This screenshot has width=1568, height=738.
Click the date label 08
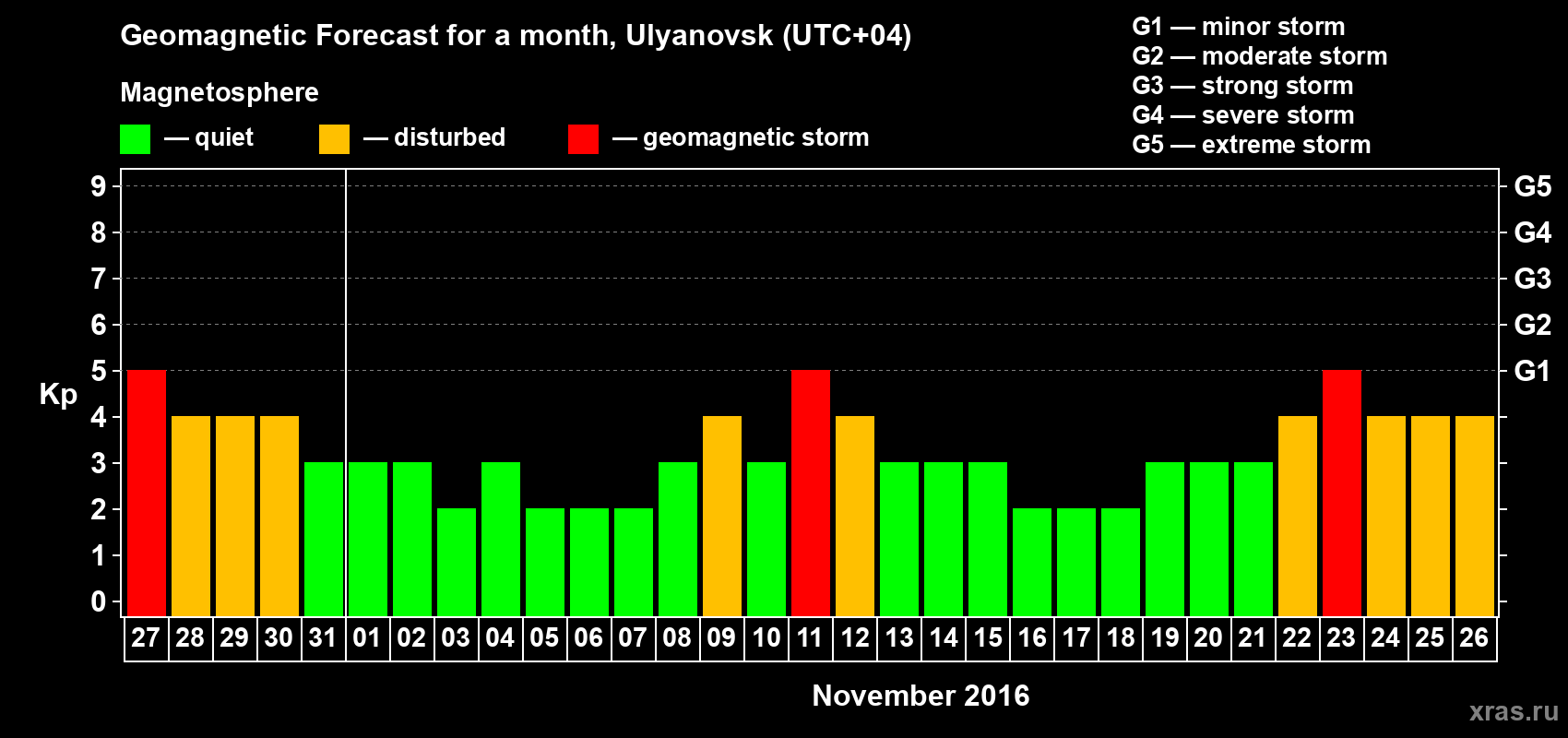(x=677, y=637)
